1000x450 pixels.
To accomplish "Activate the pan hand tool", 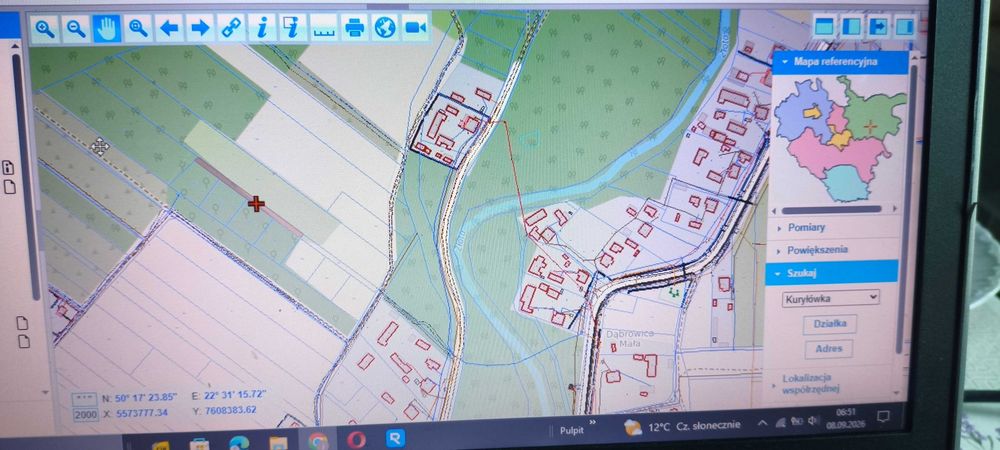I will point(107,29).
